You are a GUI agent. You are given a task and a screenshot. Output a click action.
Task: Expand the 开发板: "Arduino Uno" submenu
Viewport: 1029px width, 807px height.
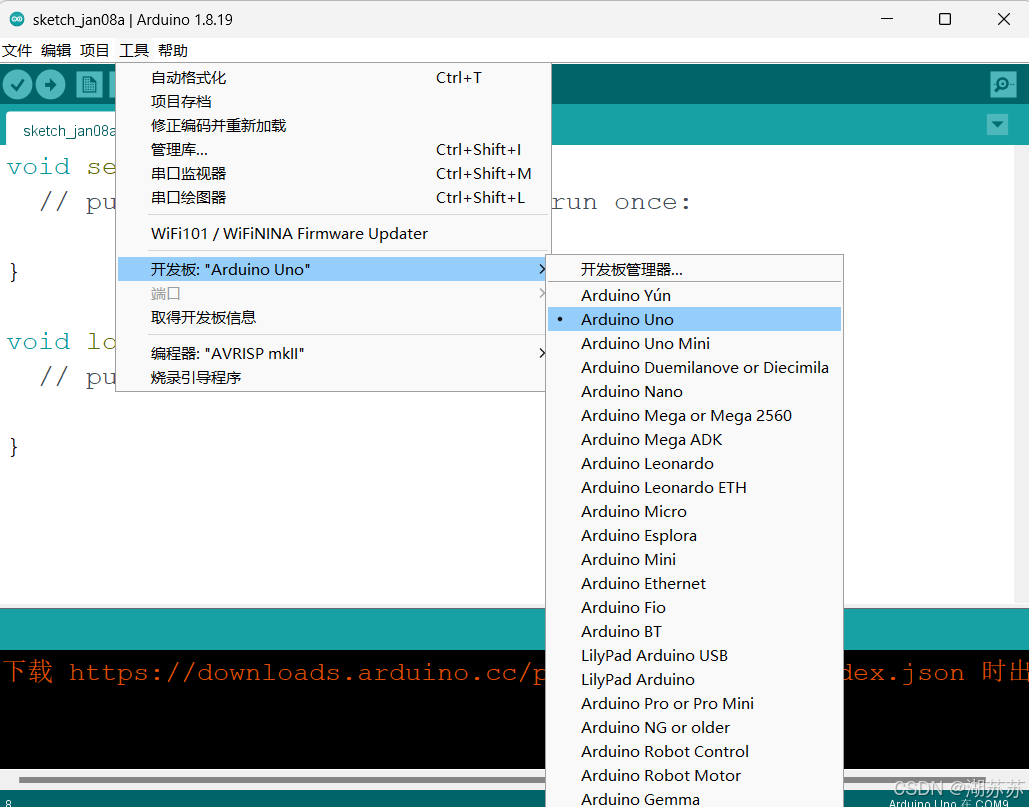point(332,270)
